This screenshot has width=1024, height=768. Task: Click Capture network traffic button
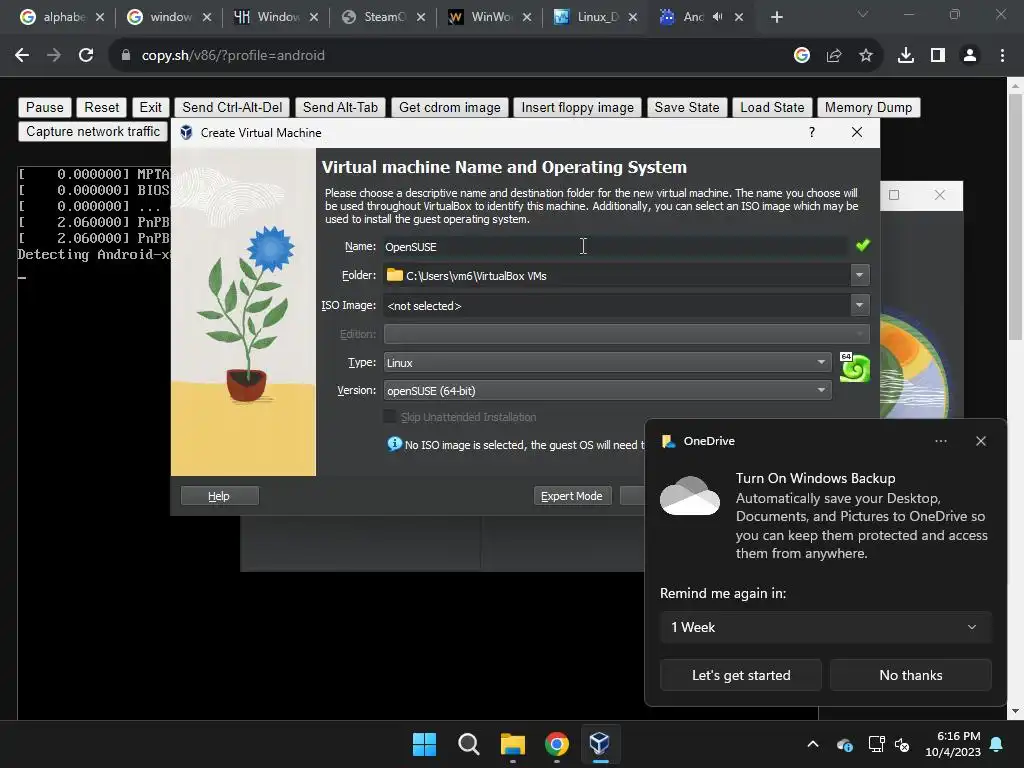point(93,131)
